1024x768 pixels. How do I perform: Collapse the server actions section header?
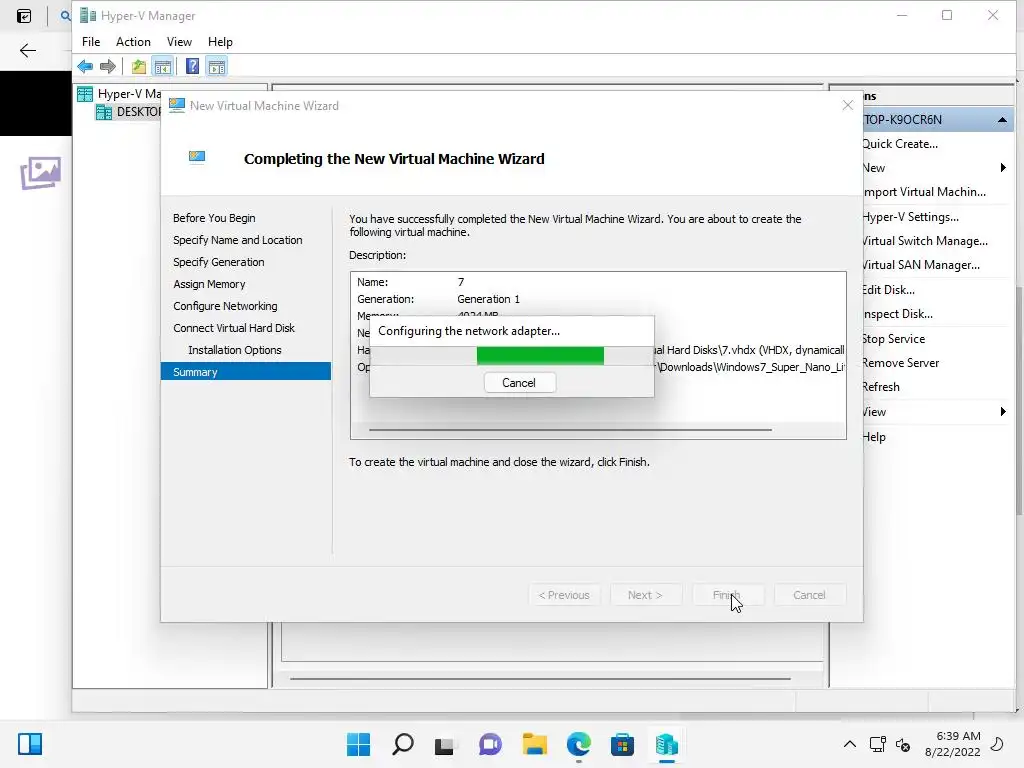(x=1002, y=120)
